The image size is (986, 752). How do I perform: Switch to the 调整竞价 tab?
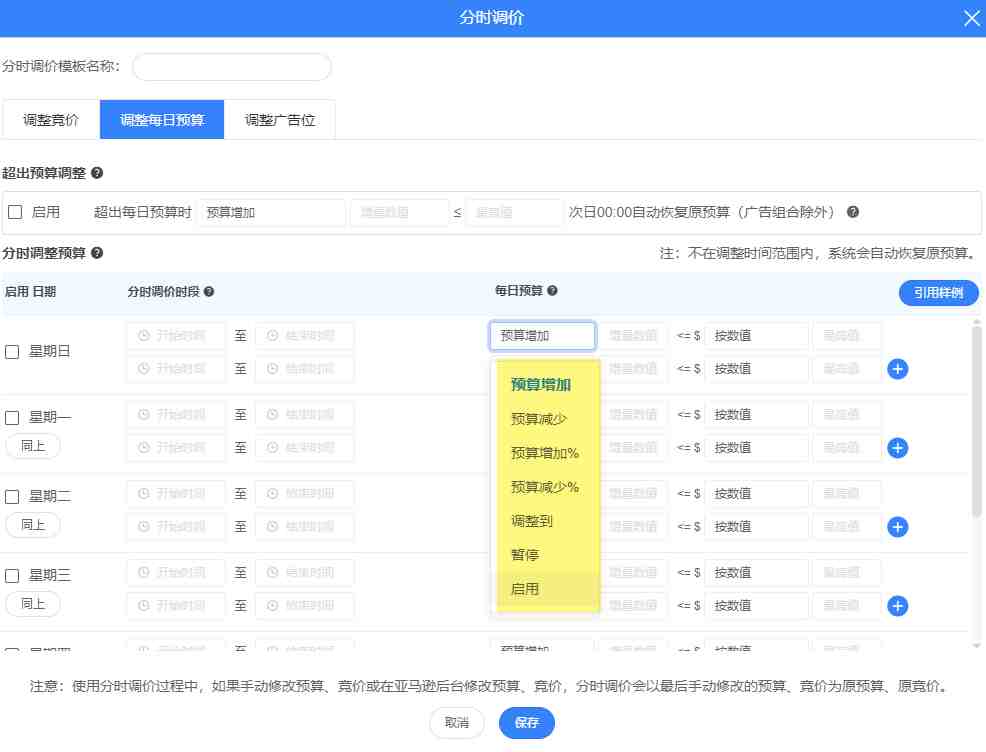[x=51, y=119]
